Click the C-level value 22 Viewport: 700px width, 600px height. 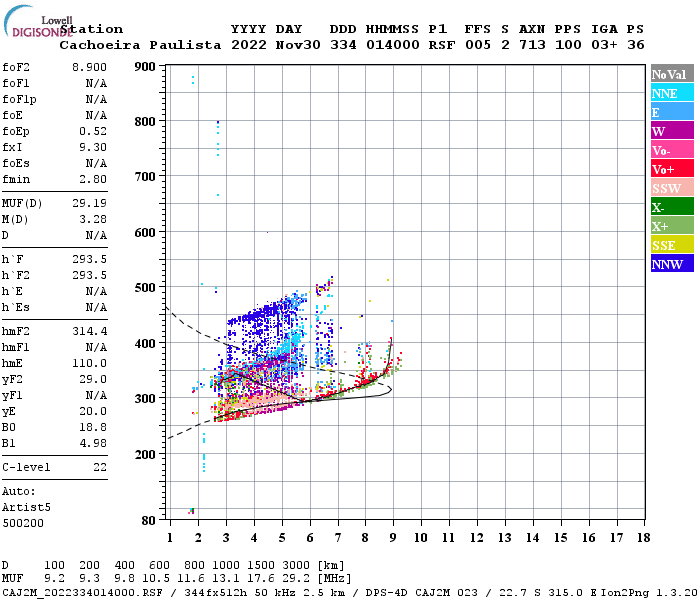click(x=100, y=467)
